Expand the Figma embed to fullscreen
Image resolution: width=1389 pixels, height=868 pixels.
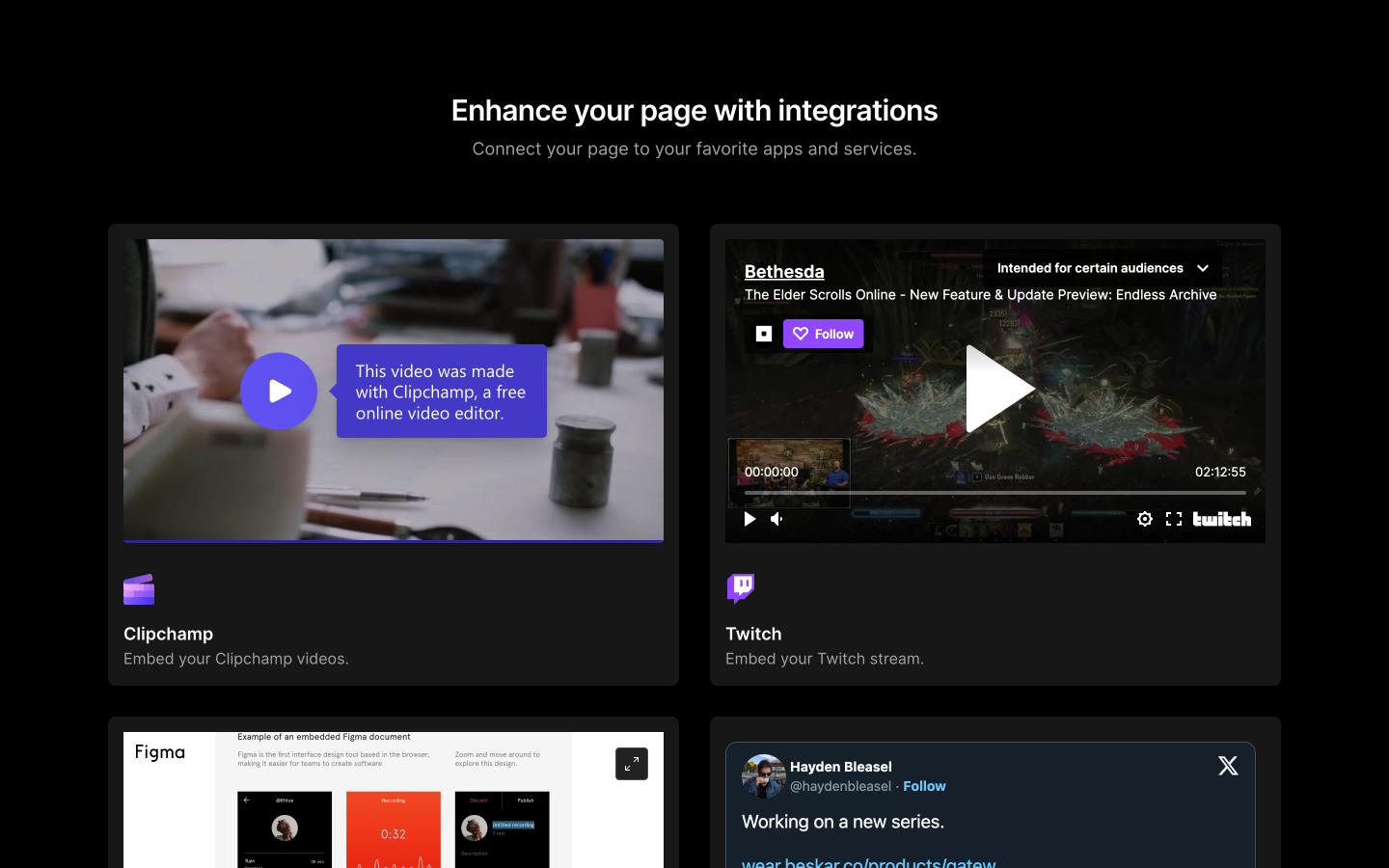pyautogui.click(x=632, y=764)
